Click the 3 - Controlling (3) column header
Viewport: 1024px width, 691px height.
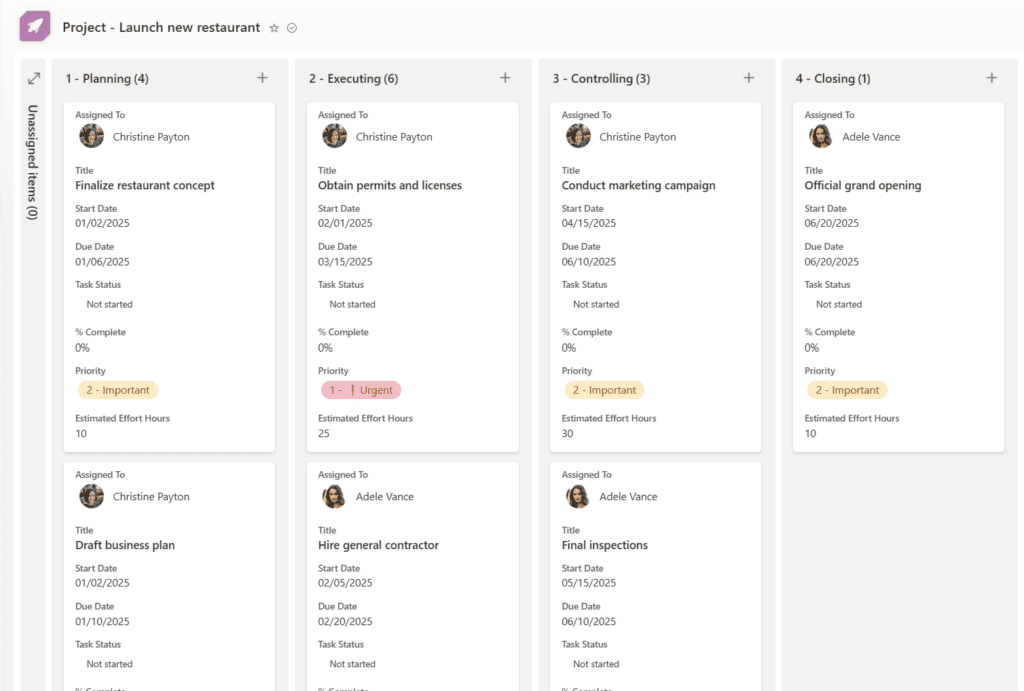pos(601,78)
